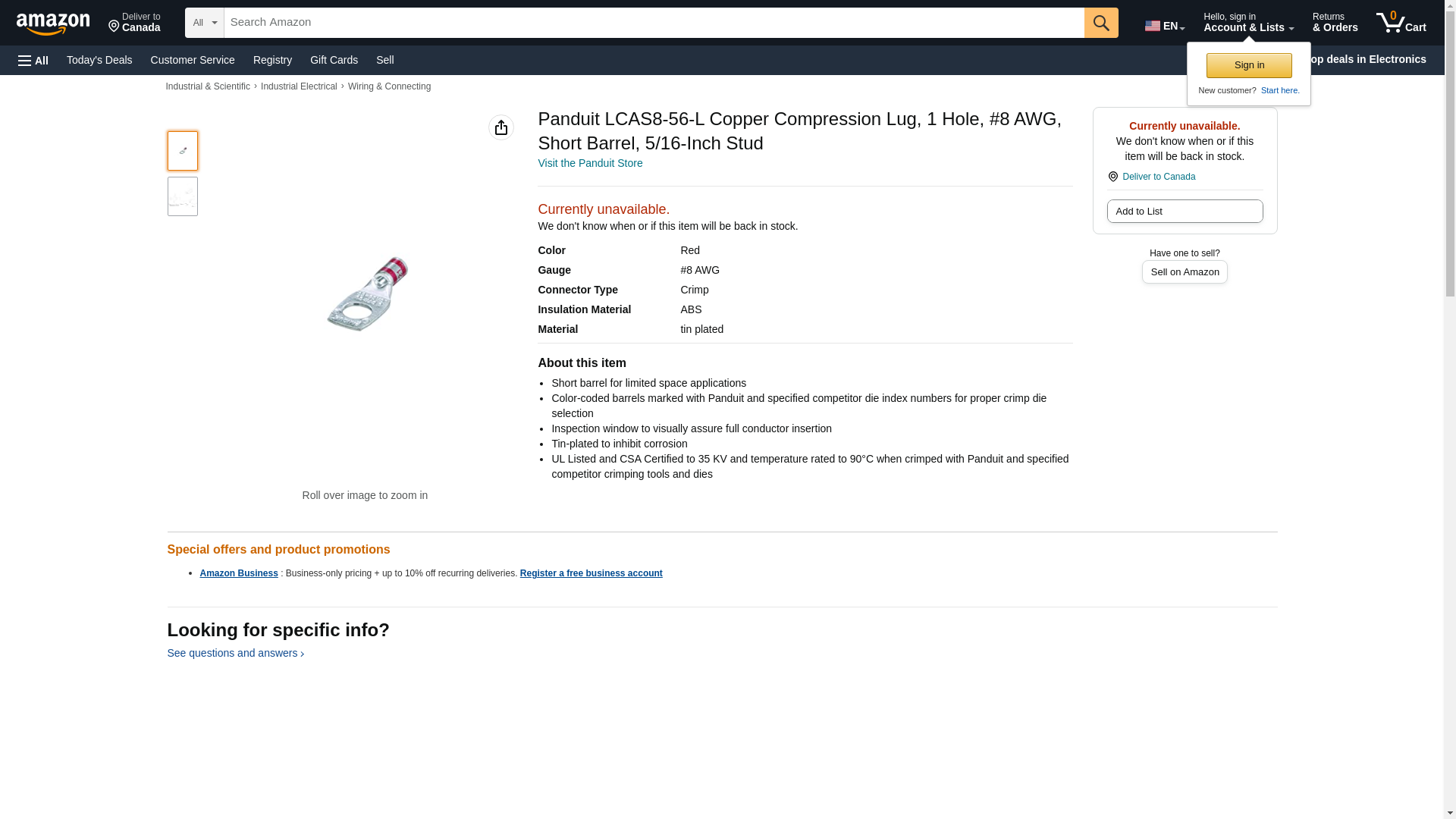The height and width of the screenshot is (819, 1456).
Task: Click the magnifying glass search button
Action: [x=1100, y=23]
